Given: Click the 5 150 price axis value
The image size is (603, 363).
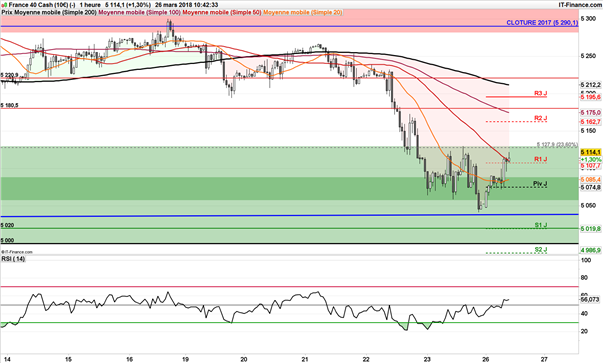Looking at the screenshot, I should (x=588, y=131).
